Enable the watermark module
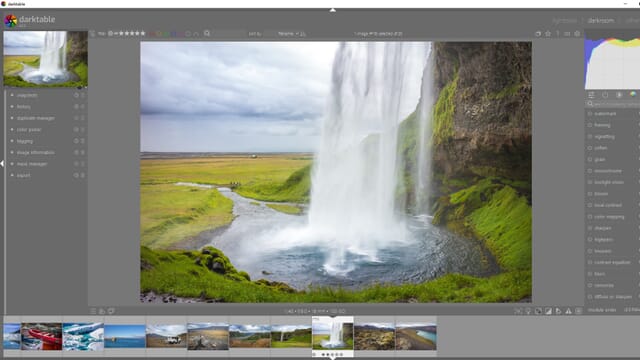The height and width of the screenshot is (360, 640). [x=590, y=114]
